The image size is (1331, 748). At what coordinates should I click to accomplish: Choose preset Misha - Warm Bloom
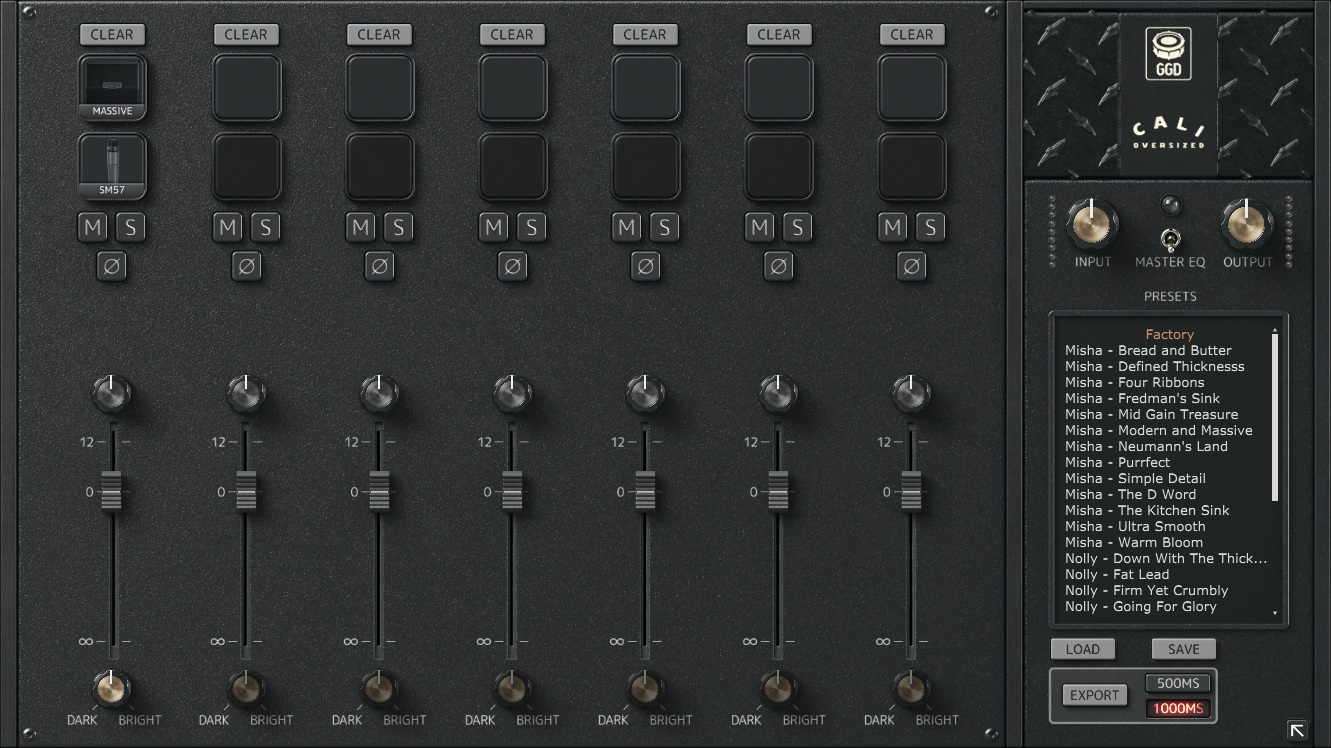tap(1134, 542)
